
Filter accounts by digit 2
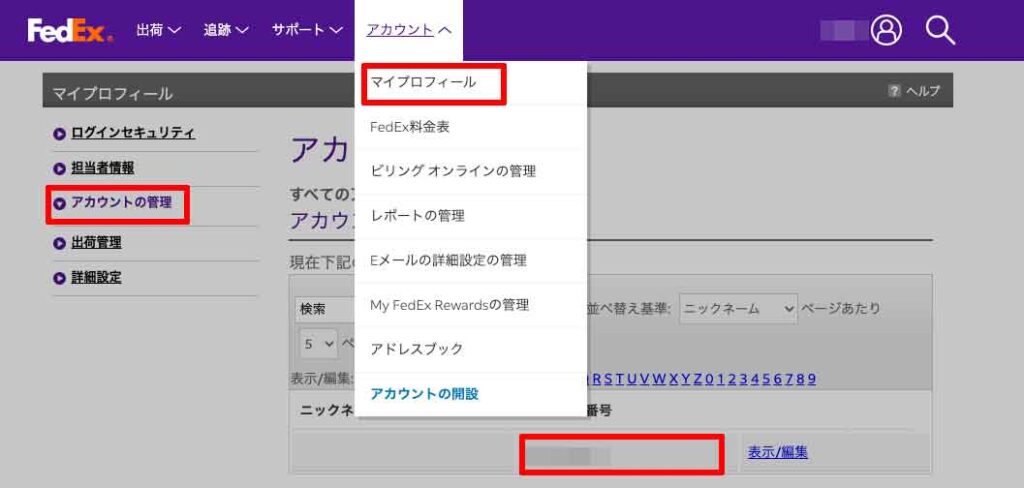point(732,379)
